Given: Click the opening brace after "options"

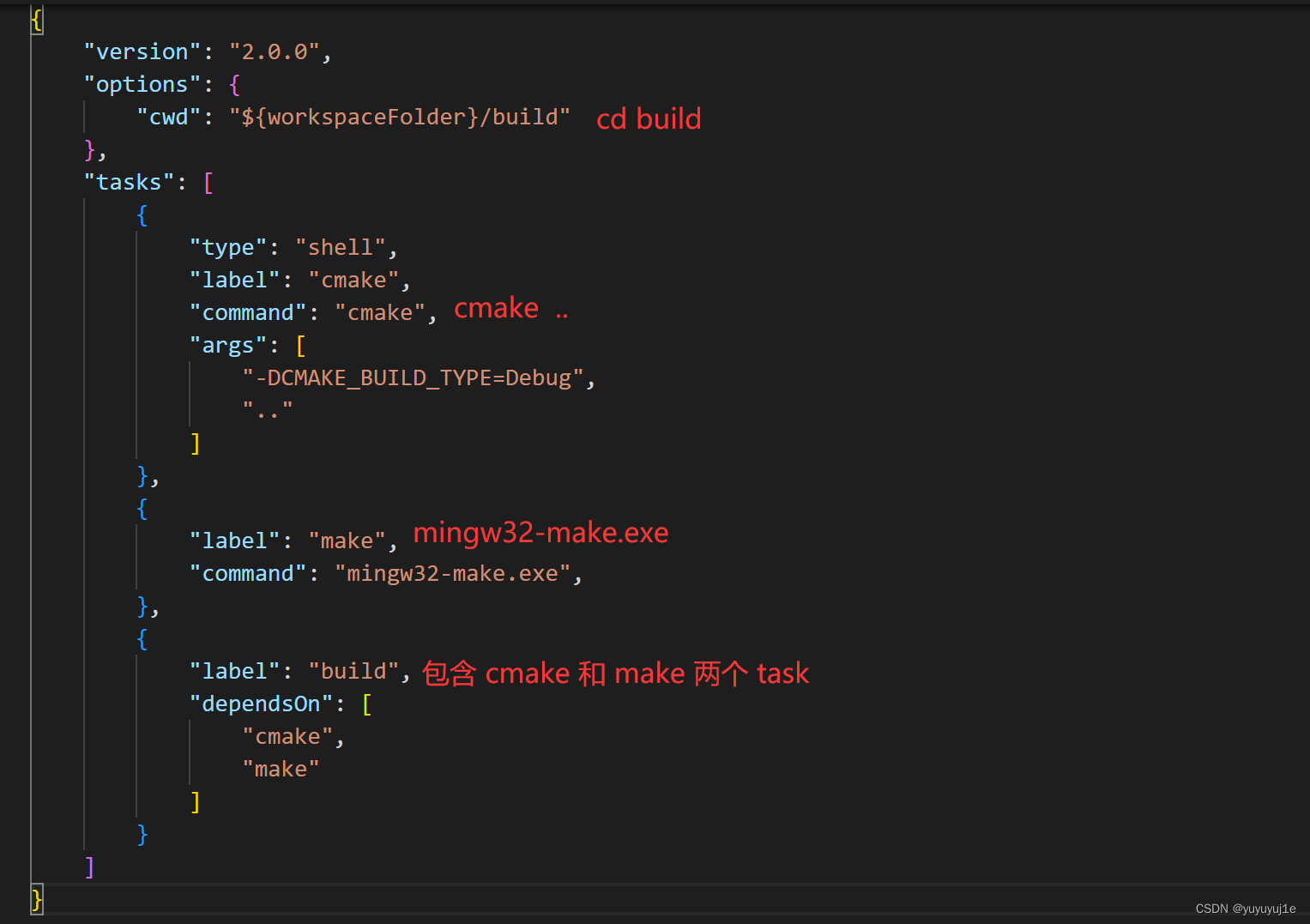Looking at the screenshot, I should tap(235, 84).
